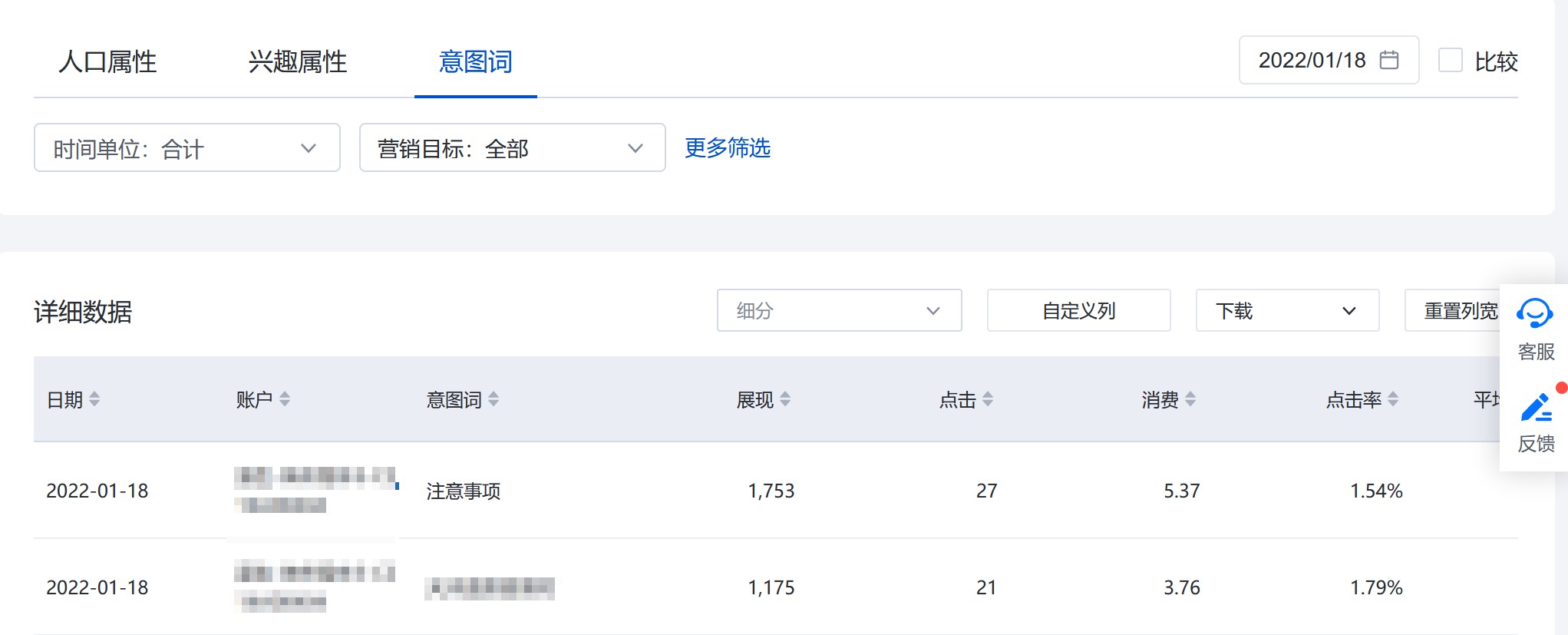Click the 反馈 feedback pencil icon
The height and width of the screenshot is (635, 1568).
1536,407
